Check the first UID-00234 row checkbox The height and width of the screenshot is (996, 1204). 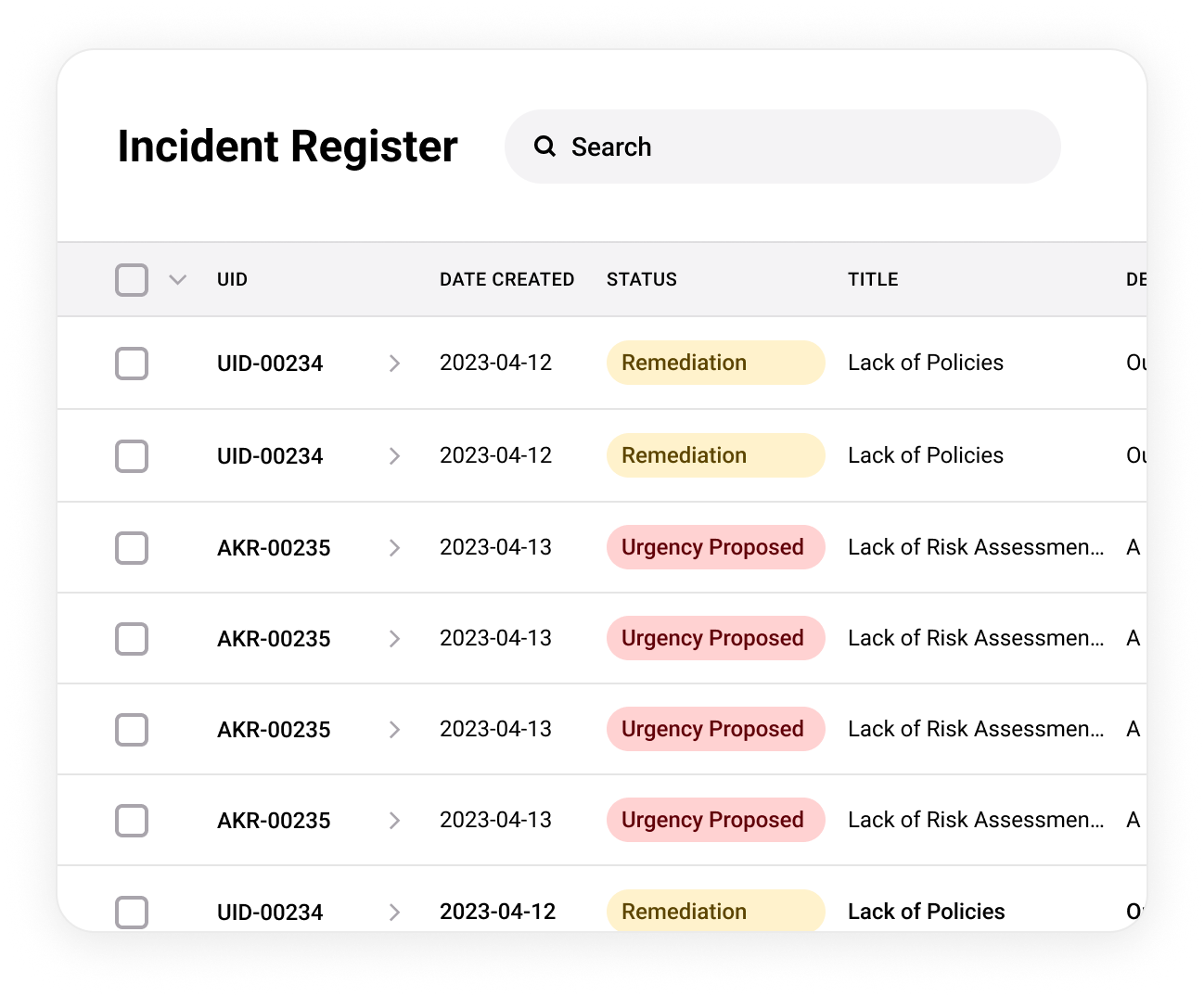pos(132,364)
